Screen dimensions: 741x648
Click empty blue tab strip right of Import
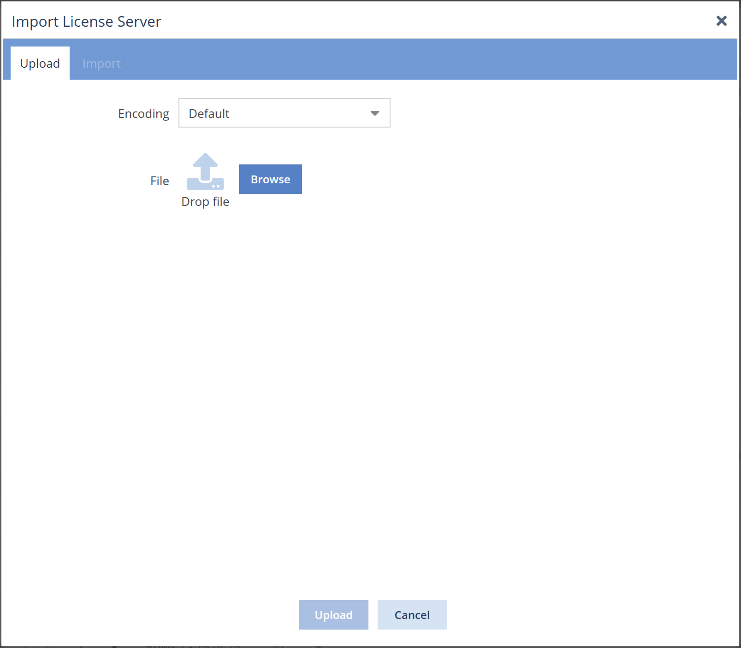click(430, 63)
